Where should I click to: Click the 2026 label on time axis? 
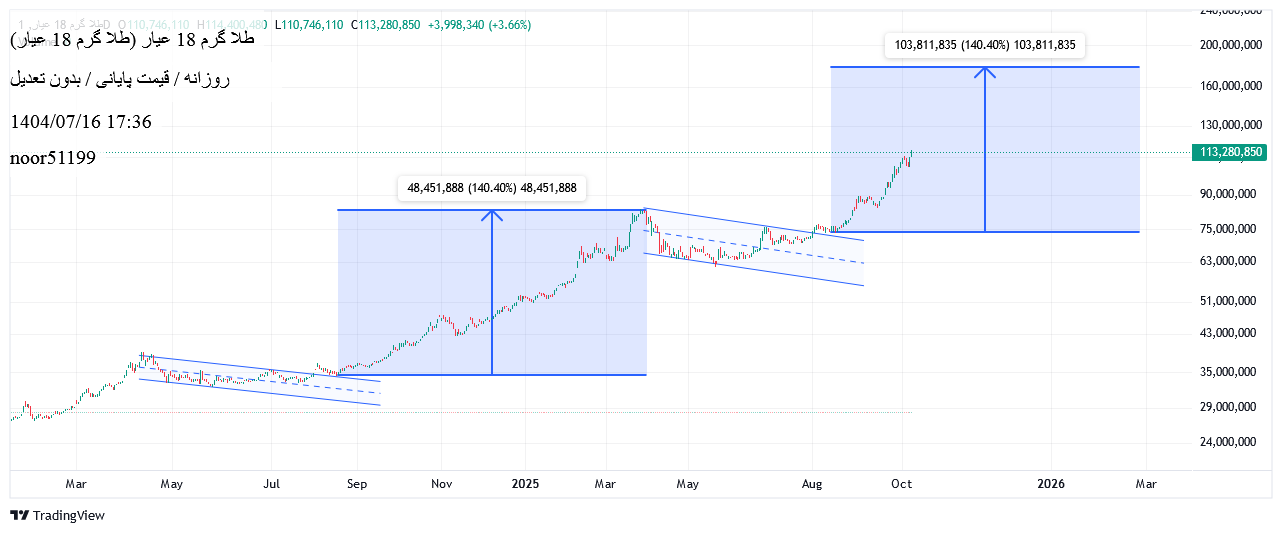coord(1051,484)
